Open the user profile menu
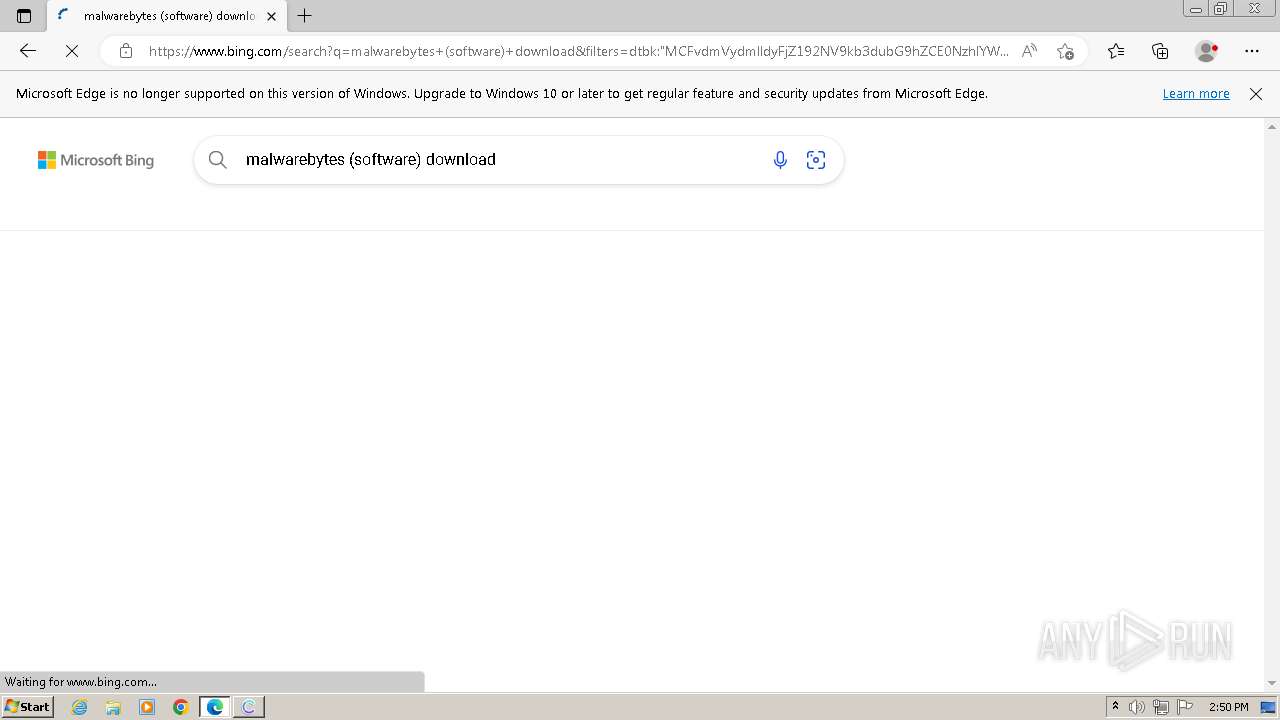 [1206, 51]
